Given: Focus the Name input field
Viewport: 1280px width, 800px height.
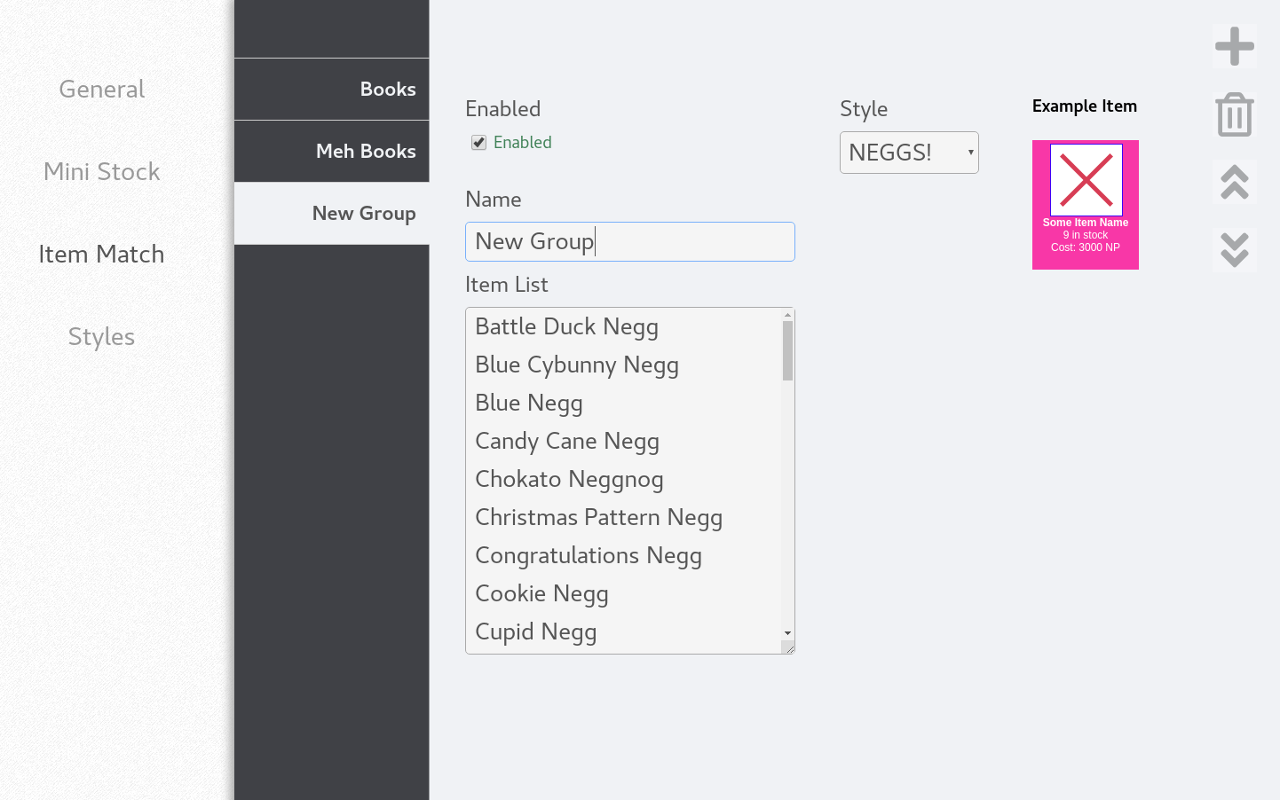Looking at the screenshot, I should (630, 242).
